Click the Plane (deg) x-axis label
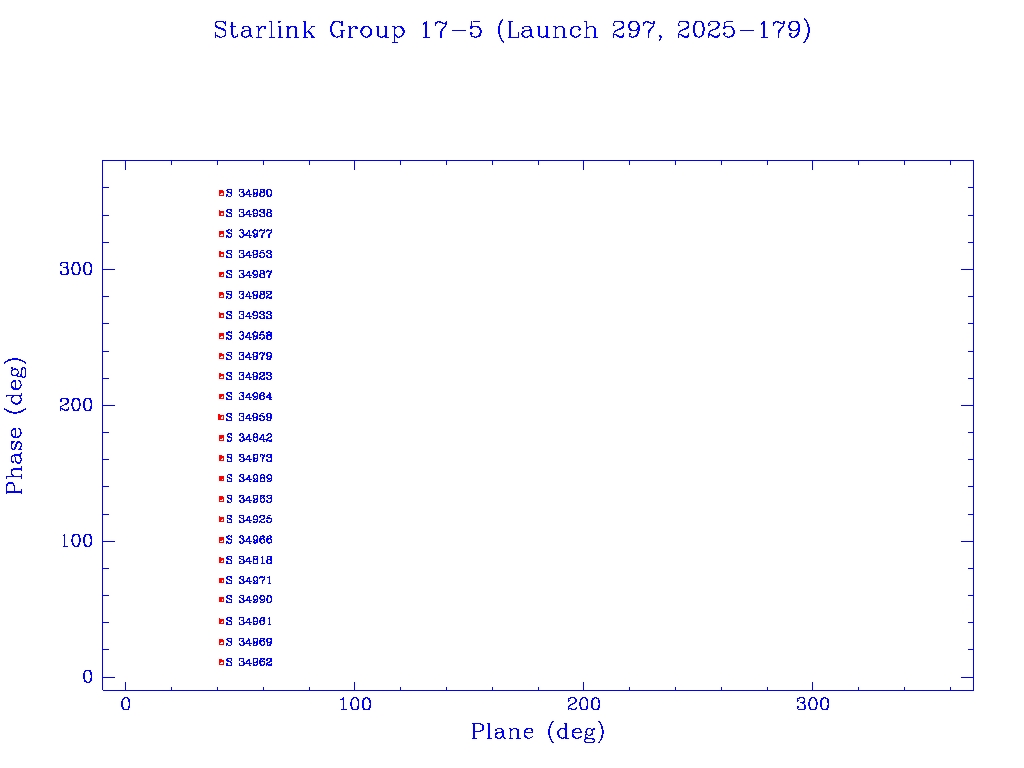Image resolution: width=1024 pixels, height=768 pixels. click(x=538, y=732)
